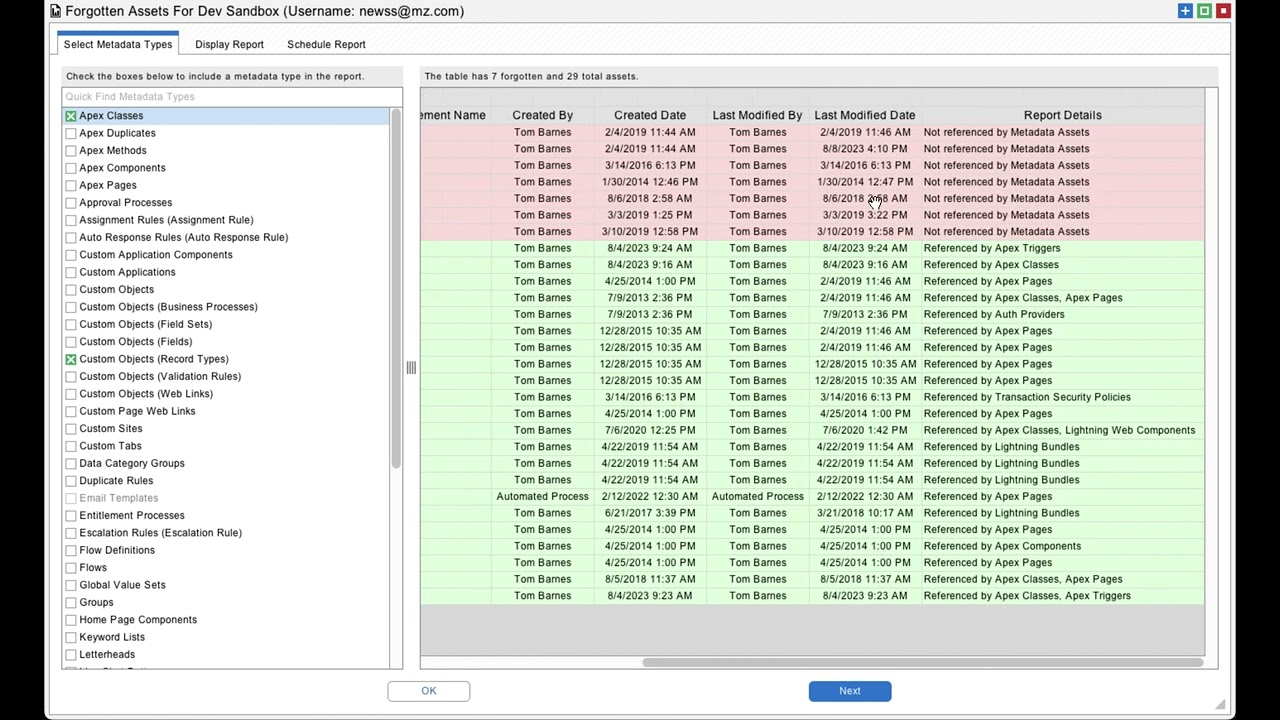Tick the Custom Tabs checkbox
Image resolution: width=1280 pixels, height=720 pixels.
pyautogui.click(x=71, y=446)
